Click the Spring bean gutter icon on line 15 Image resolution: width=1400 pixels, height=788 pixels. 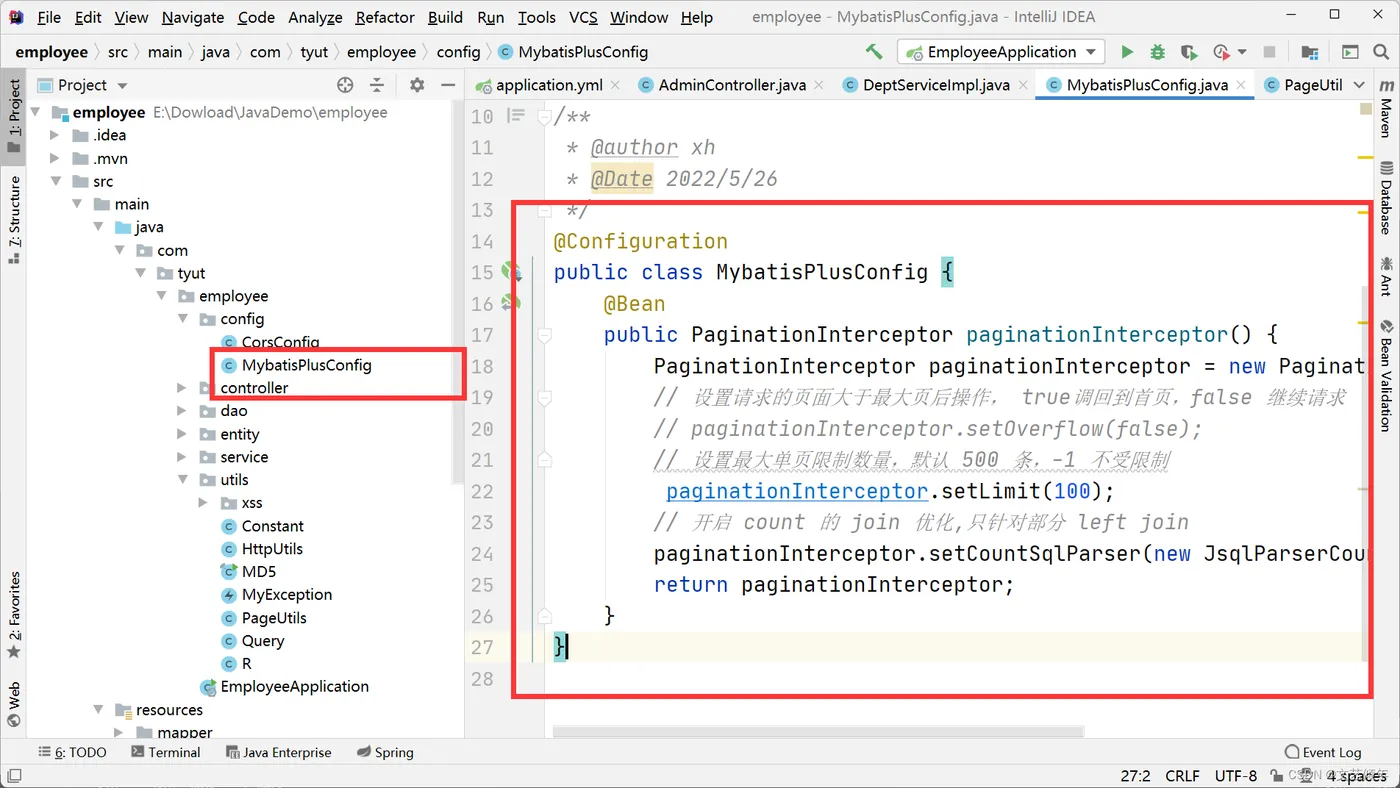(512, 271)
